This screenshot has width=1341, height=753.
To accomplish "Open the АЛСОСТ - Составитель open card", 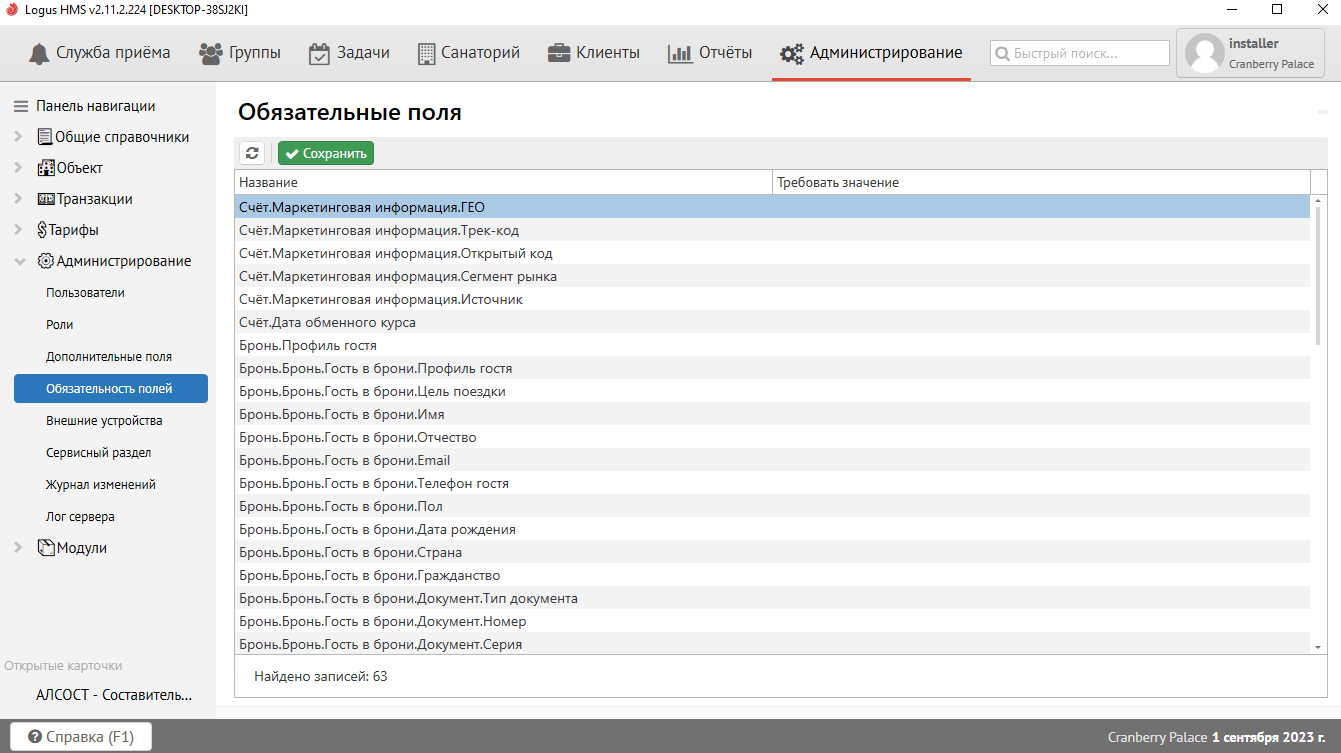I will (x=114, y=695).
